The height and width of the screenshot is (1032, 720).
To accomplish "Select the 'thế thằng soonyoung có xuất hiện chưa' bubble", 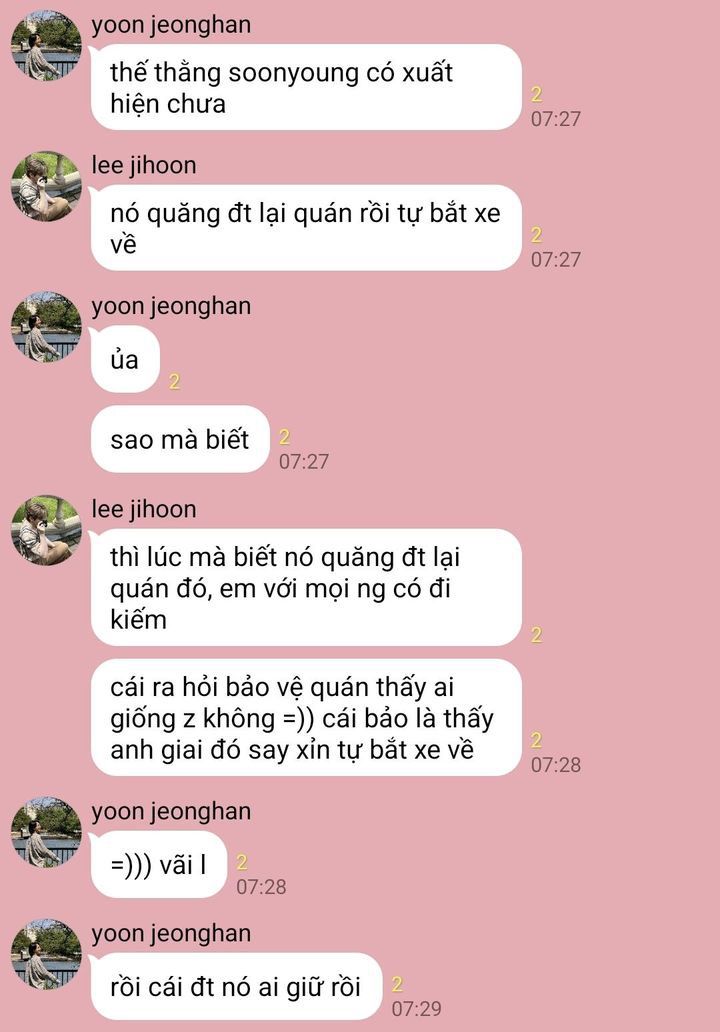I will tap(306, 88).
